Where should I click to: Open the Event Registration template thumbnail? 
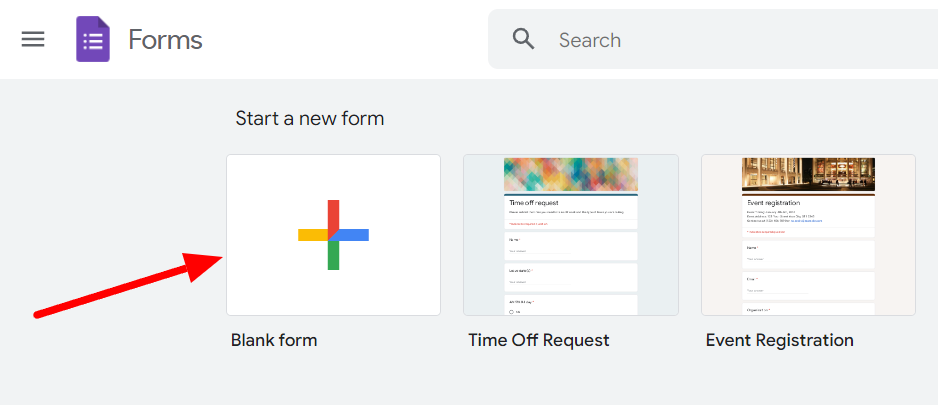point(808,235)
